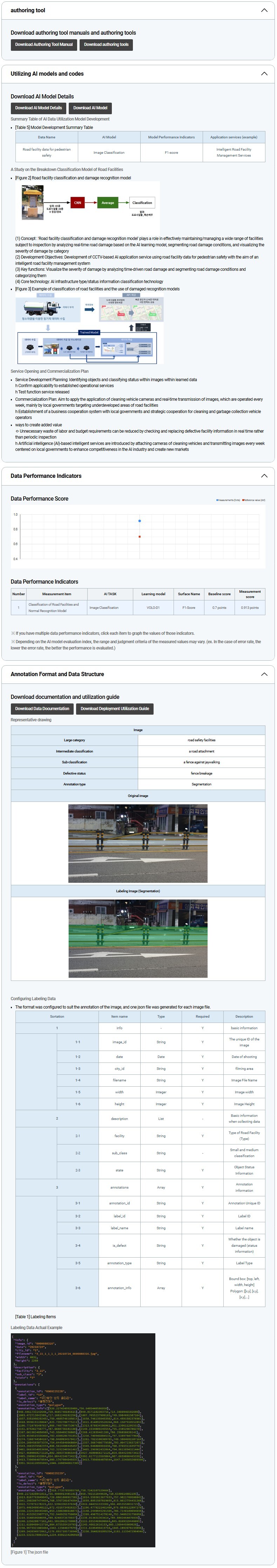Collapse the authoring tool section chevron
This screenshot has width=277, height=1568.
coord(264,11)
